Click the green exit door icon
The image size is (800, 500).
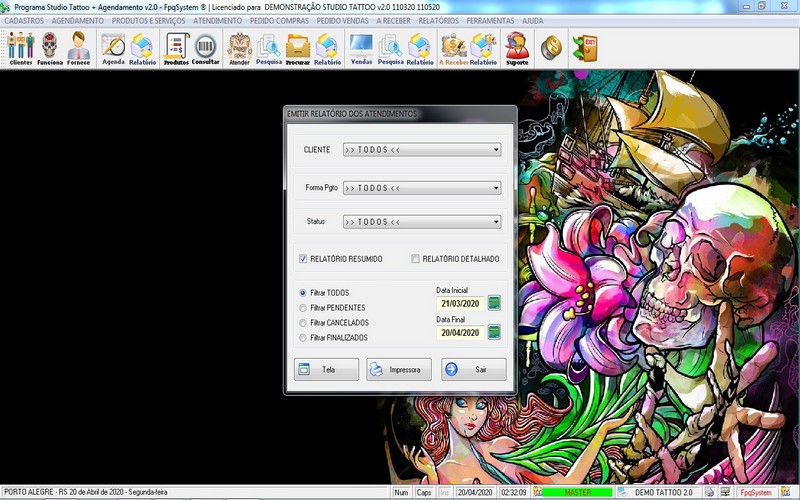point(585,48)
